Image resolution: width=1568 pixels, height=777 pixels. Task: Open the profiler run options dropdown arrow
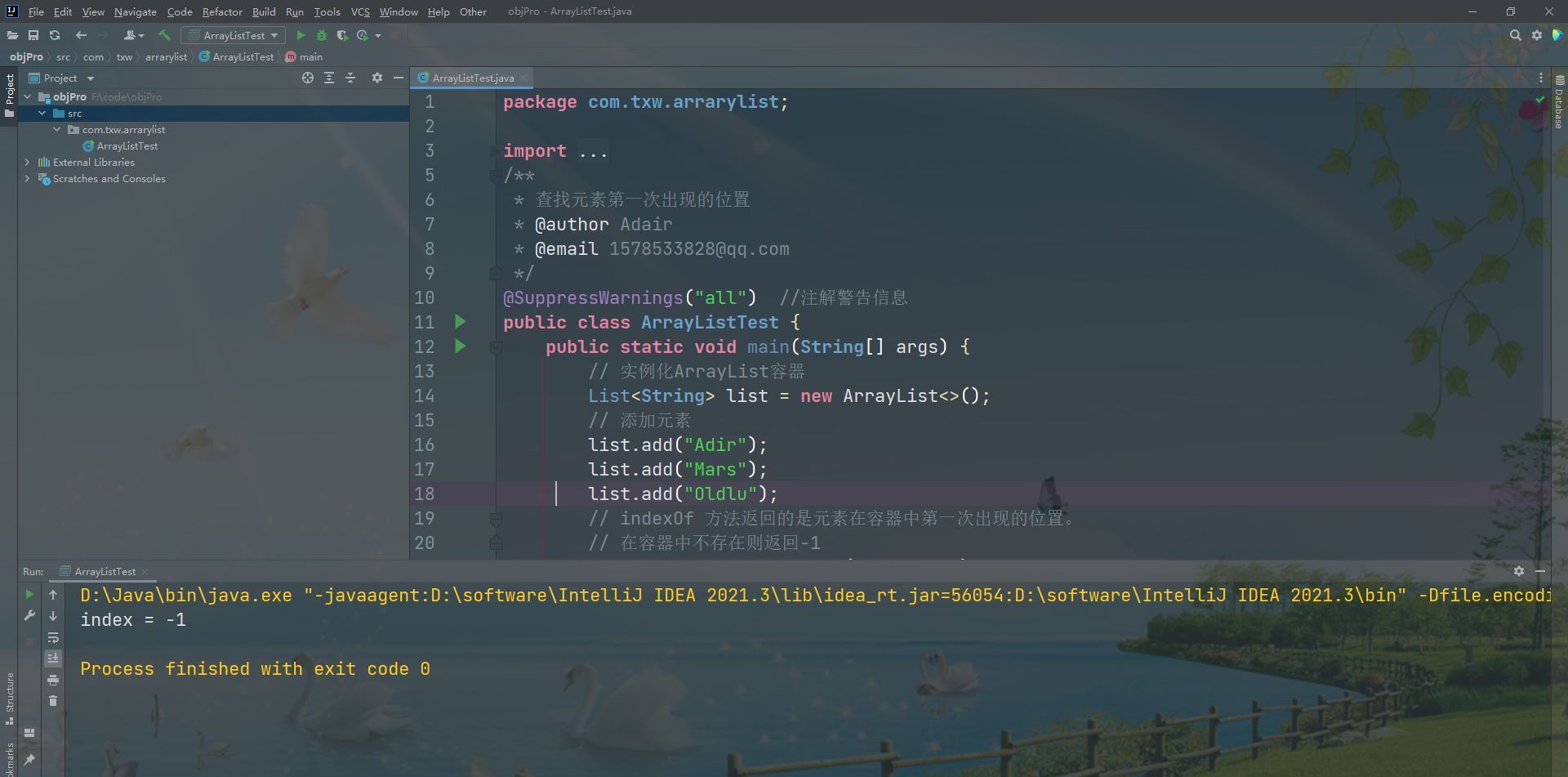(378, 35)
